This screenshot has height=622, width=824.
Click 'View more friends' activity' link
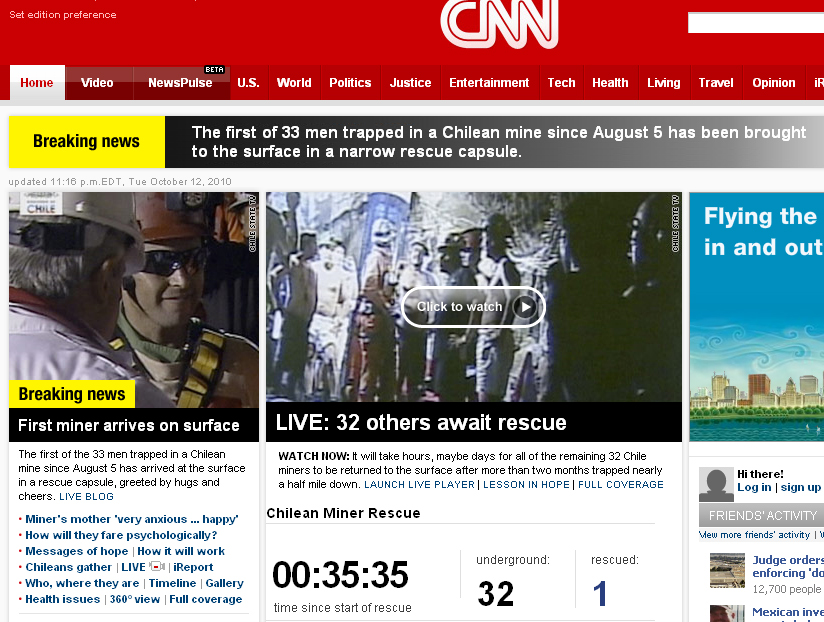click(x=754, y=535)
